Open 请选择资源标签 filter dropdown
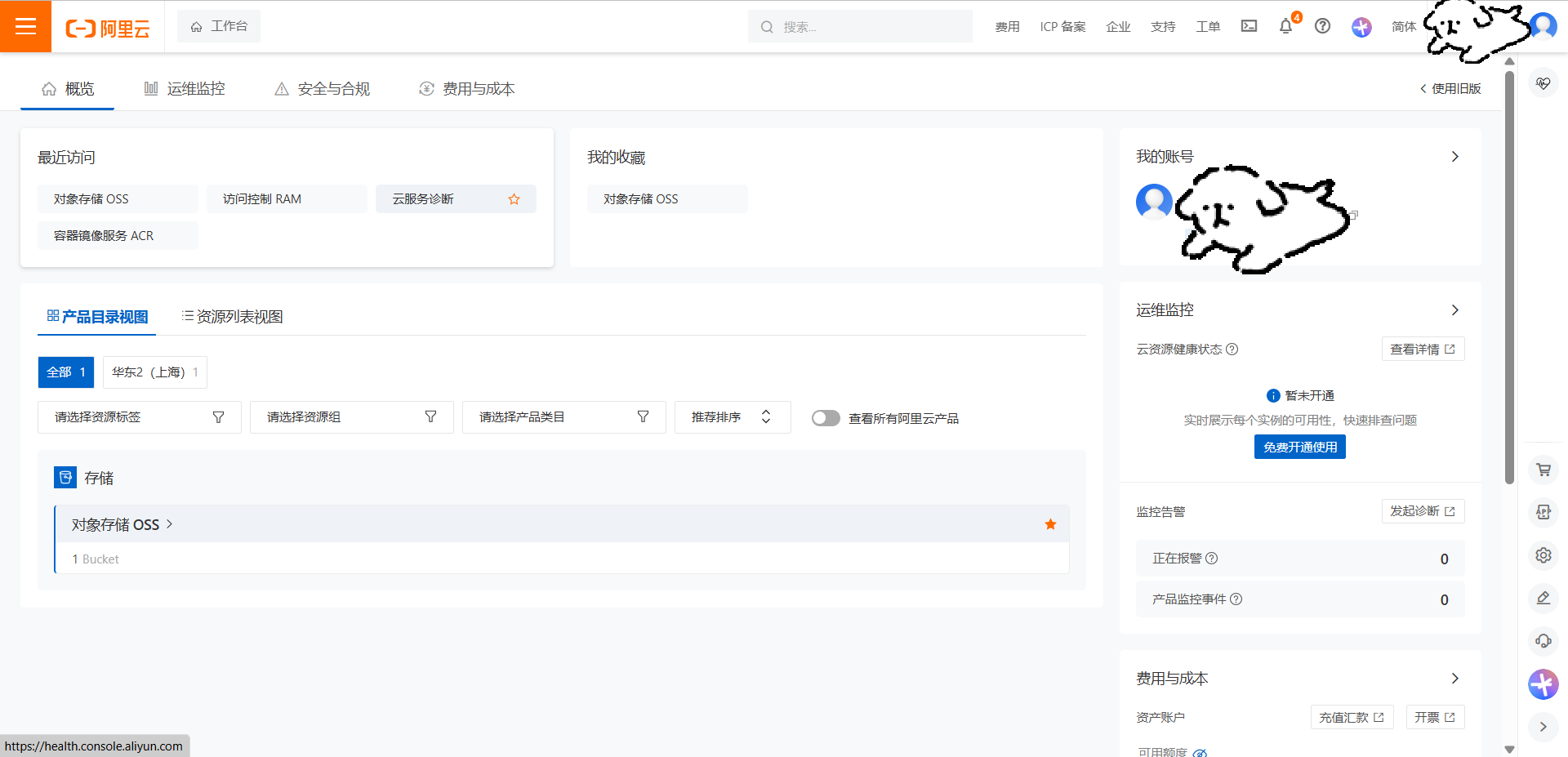This screenshot has width=1568, height=757. pos(140,417)
